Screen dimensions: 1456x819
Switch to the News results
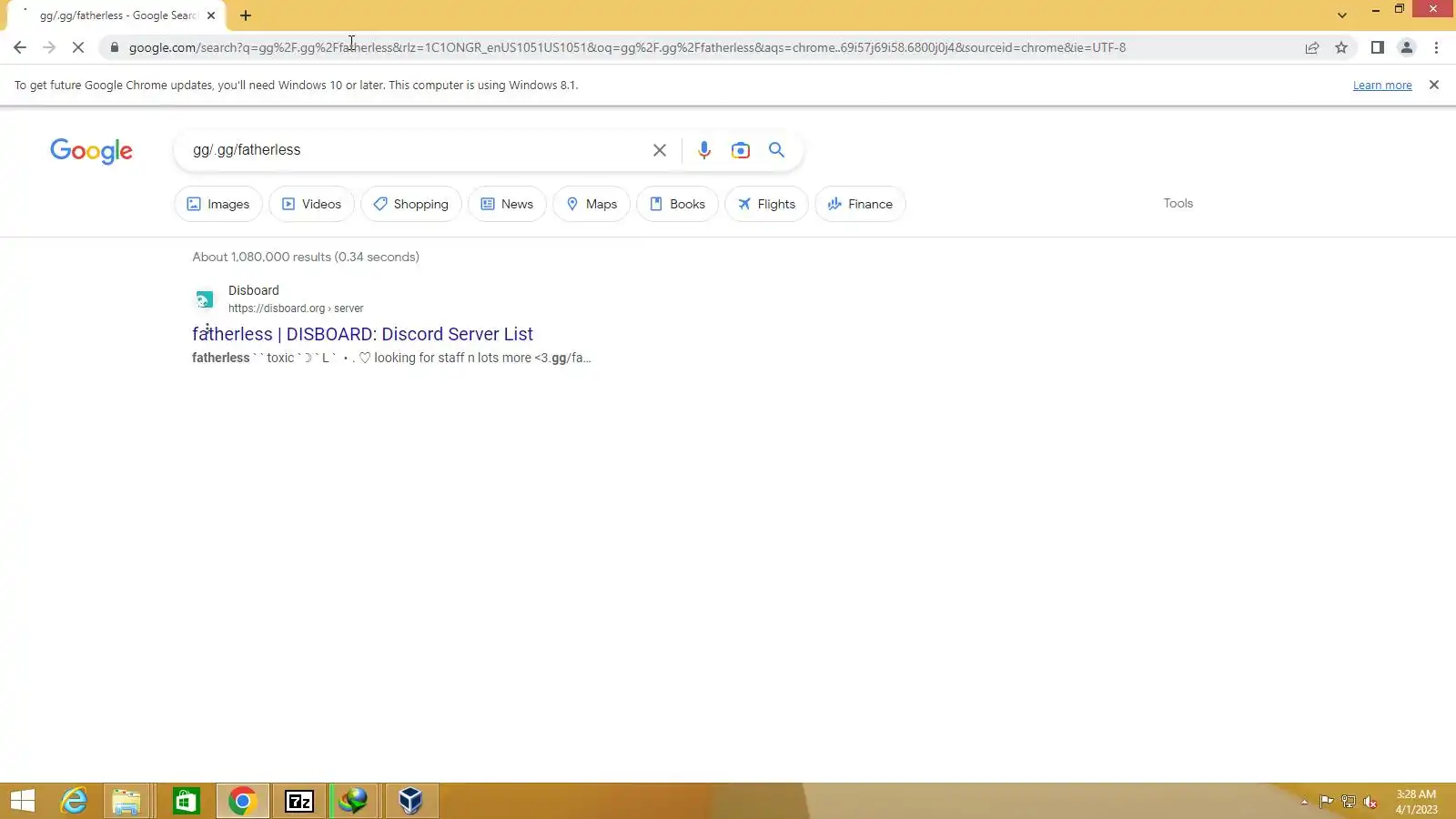[507, 204]
